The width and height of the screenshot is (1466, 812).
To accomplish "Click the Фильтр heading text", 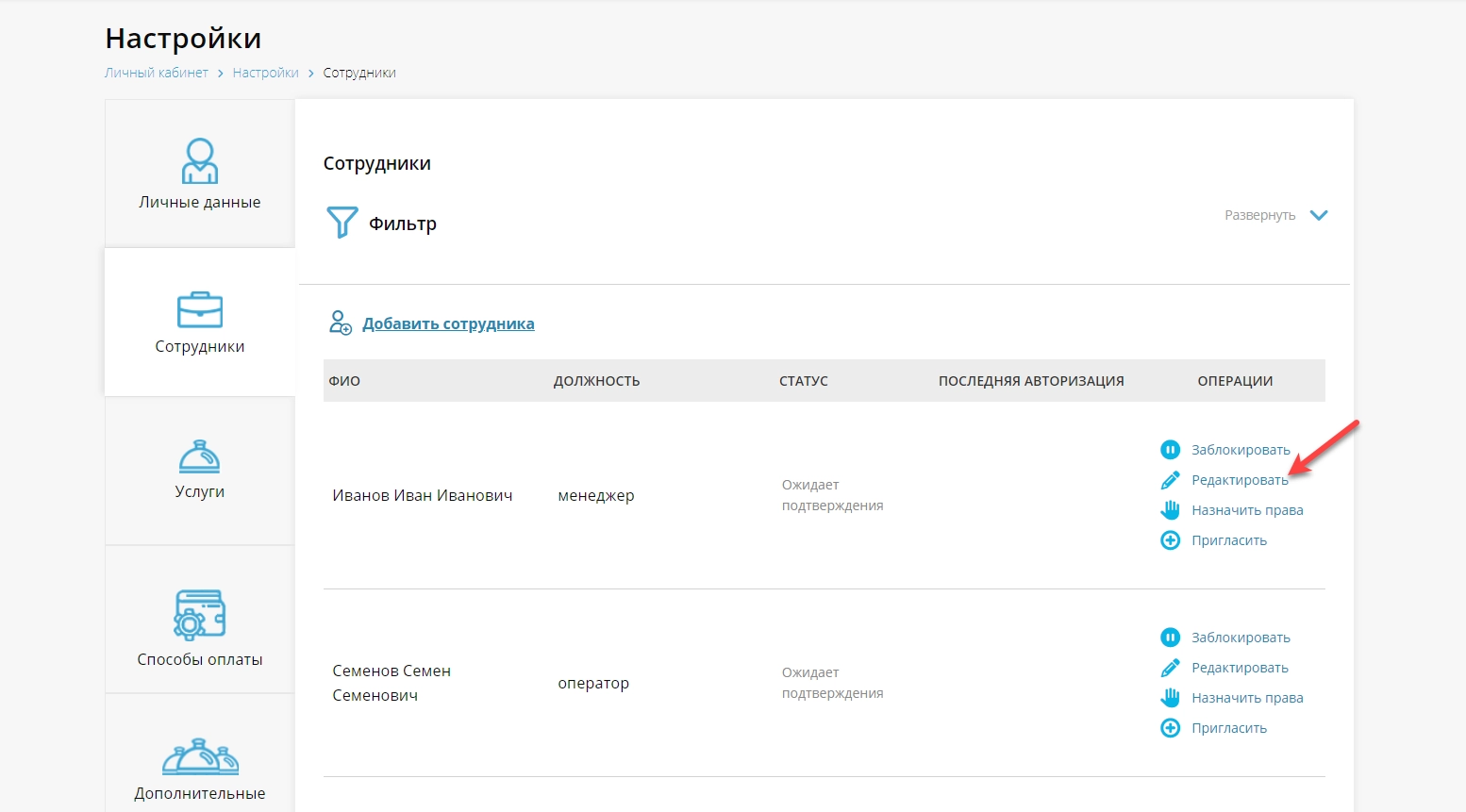I will [x=403, y=224].
